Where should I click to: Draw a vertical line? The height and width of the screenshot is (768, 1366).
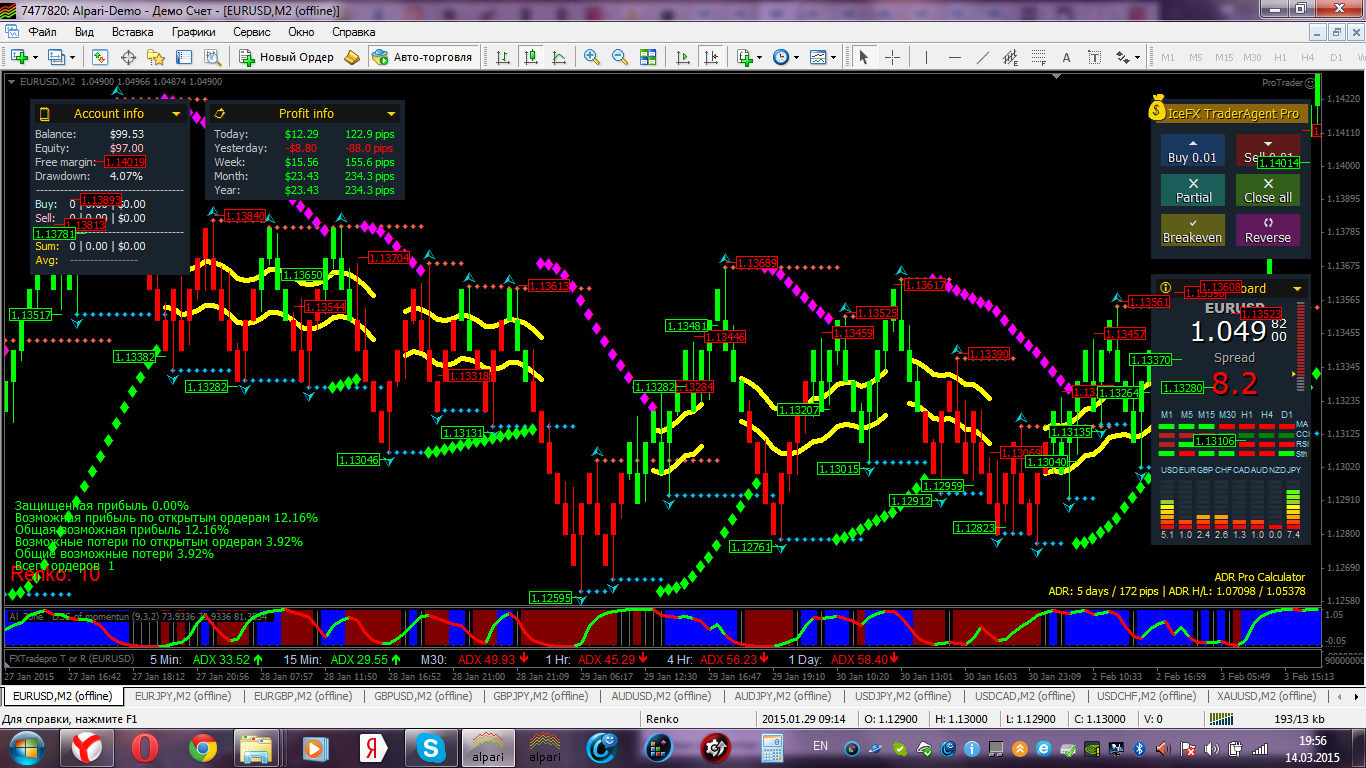pyautogui.click(x=927, y=57)
